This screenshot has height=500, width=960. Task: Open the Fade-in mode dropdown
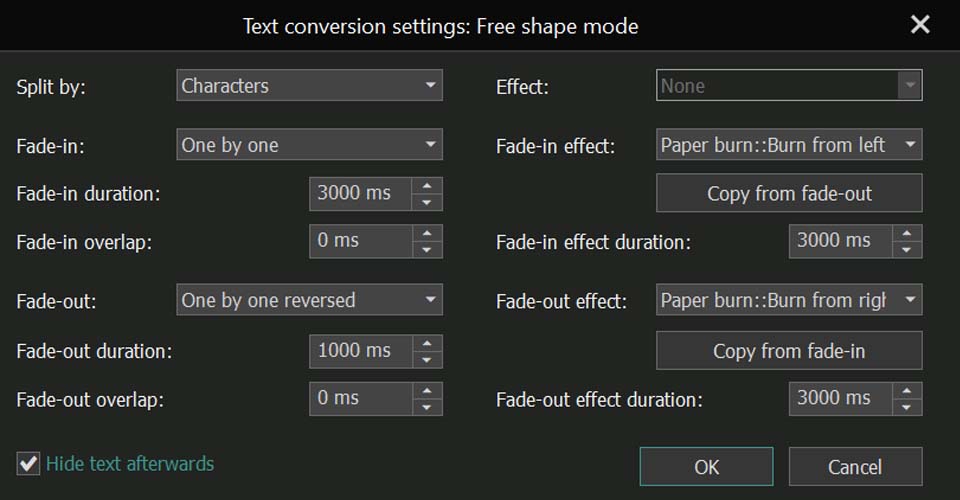tap(309, 144)
